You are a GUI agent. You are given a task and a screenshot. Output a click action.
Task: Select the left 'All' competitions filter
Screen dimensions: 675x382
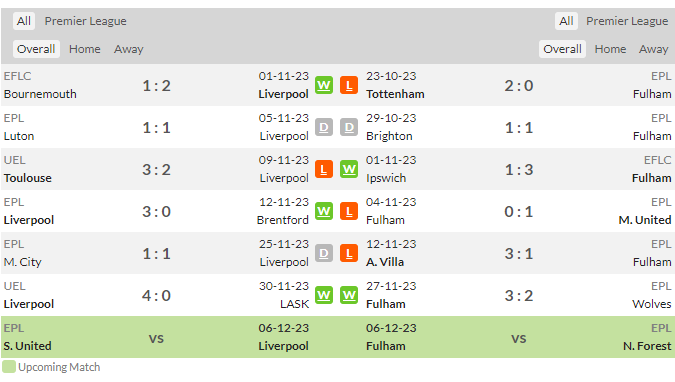point(24,21)
